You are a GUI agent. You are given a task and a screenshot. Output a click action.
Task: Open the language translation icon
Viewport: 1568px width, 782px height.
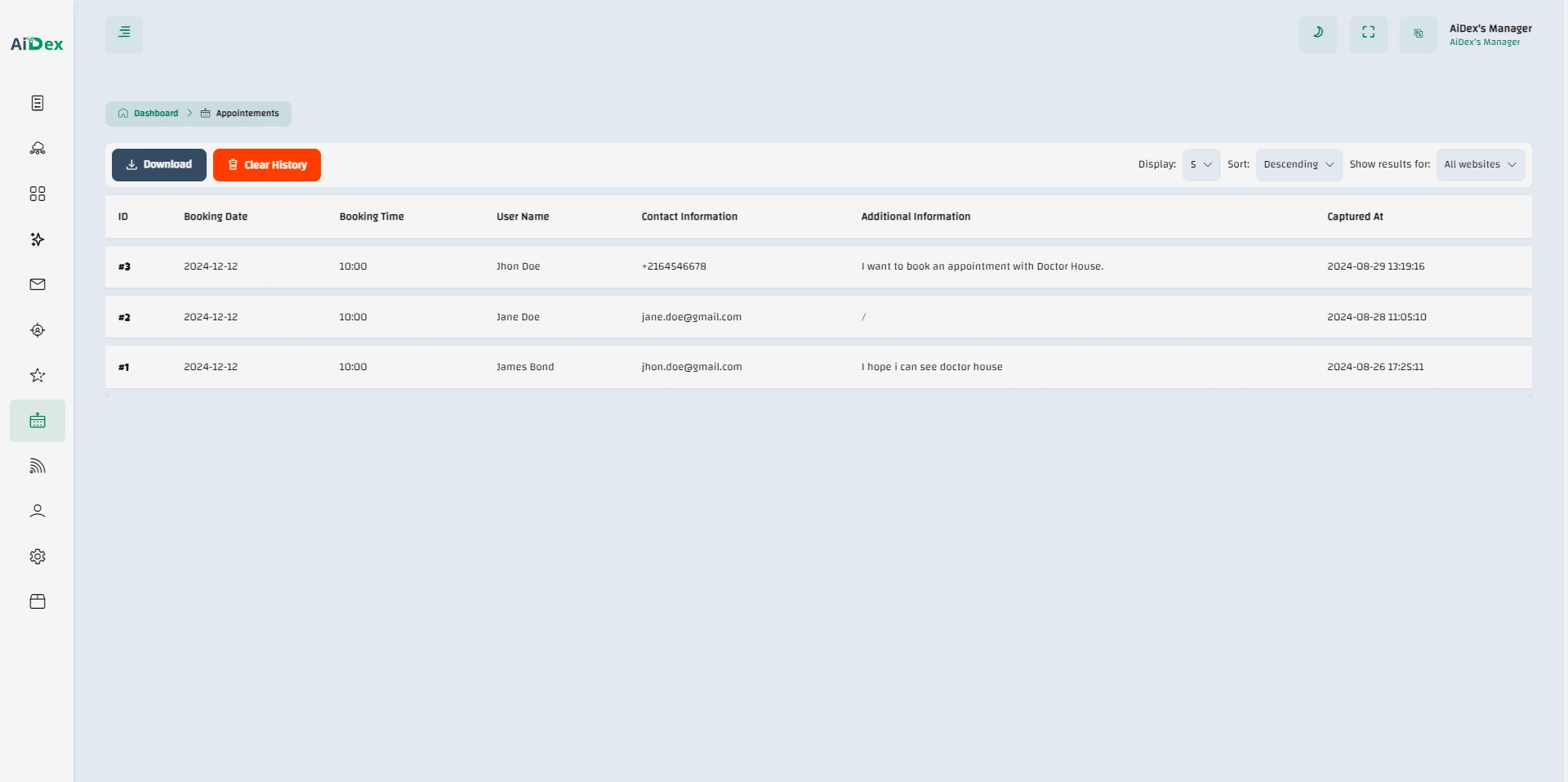click(x=1418, y=34)
